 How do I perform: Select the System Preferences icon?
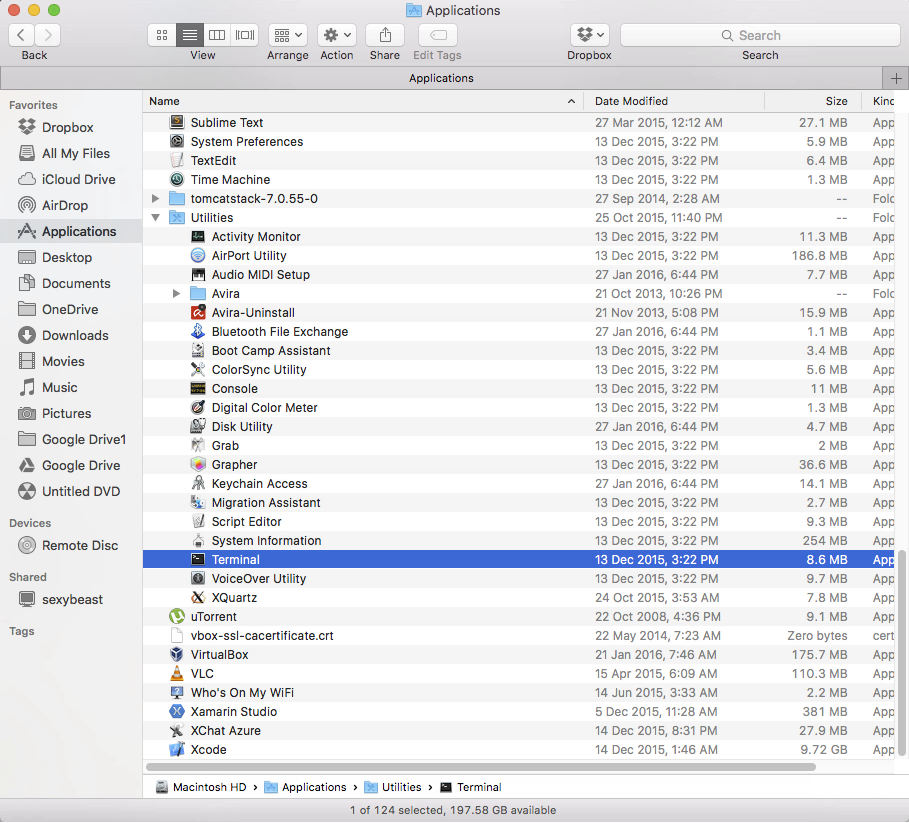(x=177, y=141)
